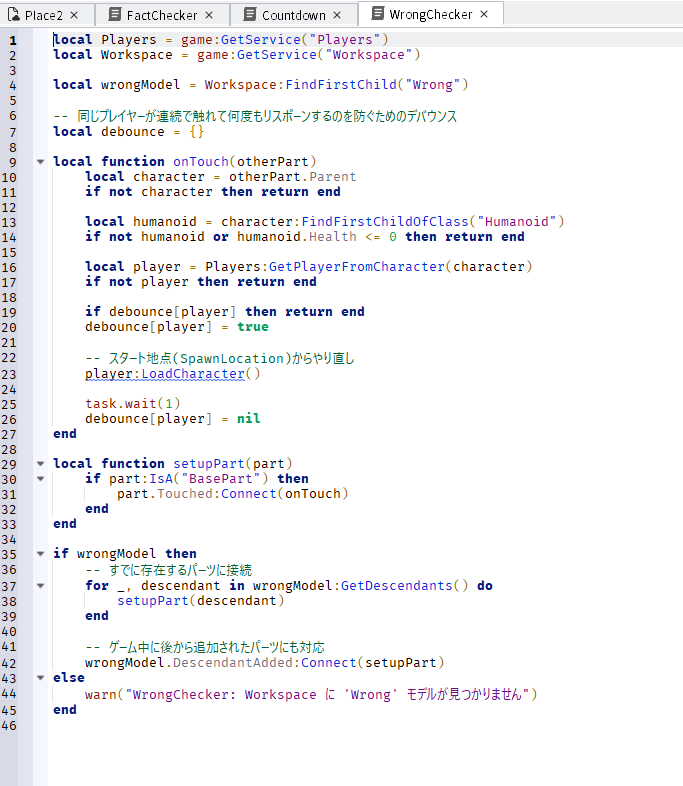Close the WrongChecker tab

click(x=484, y=14)
